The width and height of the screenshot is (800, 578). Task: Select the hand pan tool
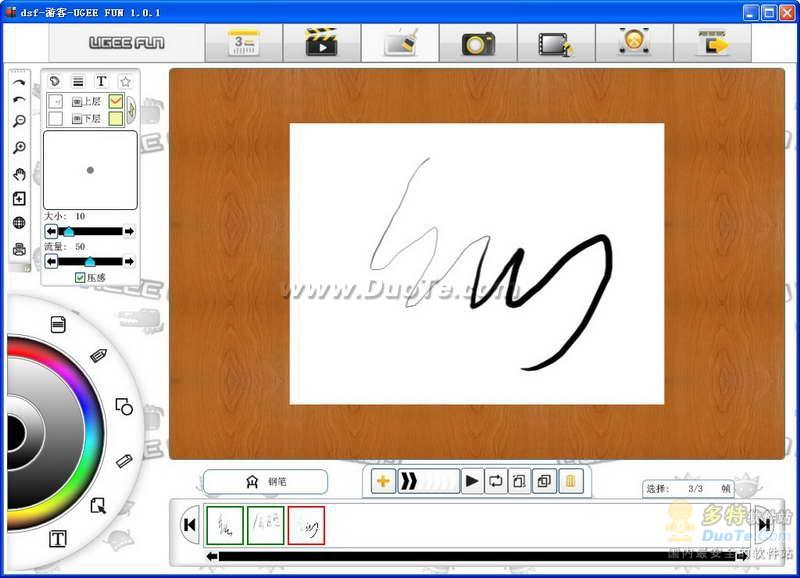(x=19, y=174)
